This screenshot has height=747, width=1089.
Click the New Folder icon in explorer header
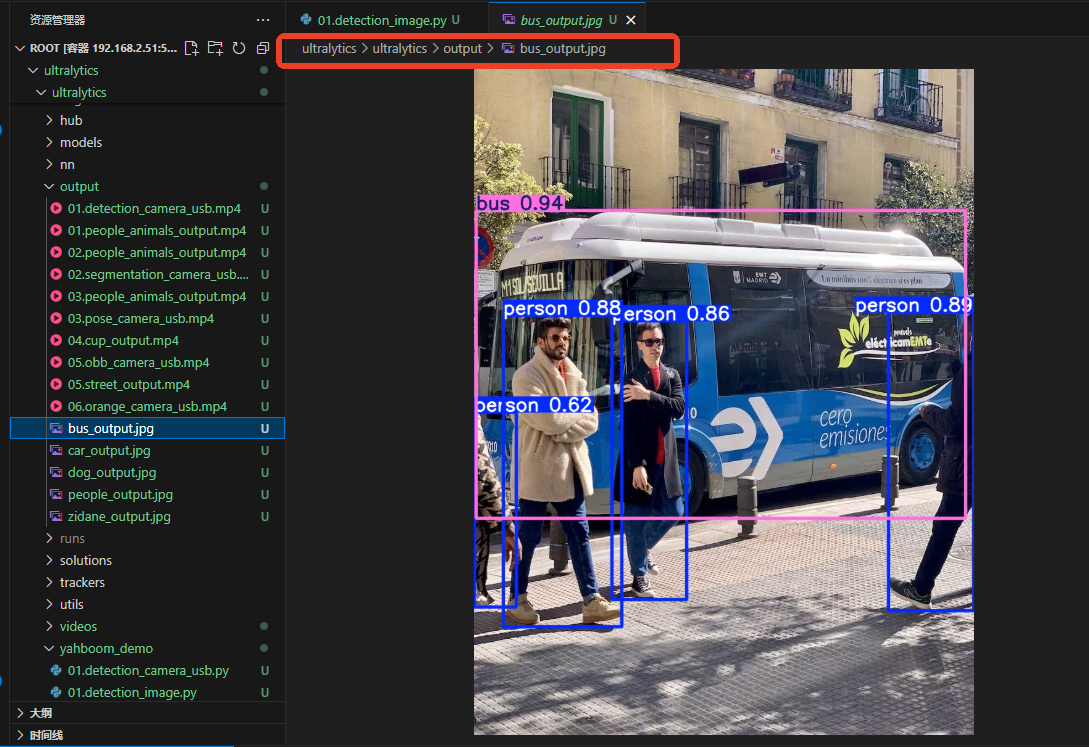pos(215,48)
